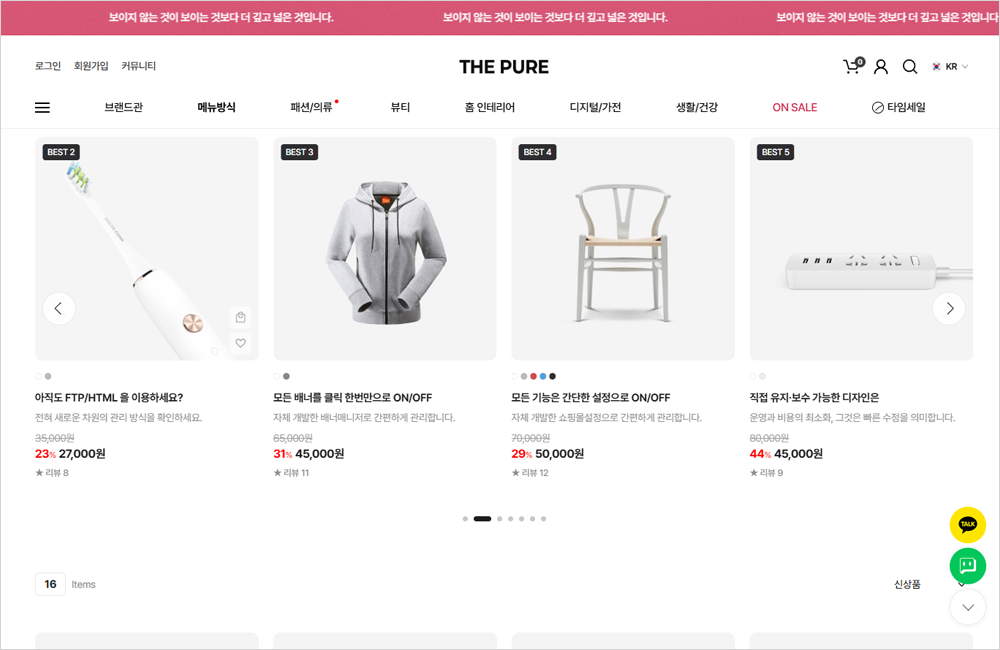The width and height of the screenshot is (1000, 650).
Task: Click the 회원가입 sign-up link
Action: tap(91, 66)
